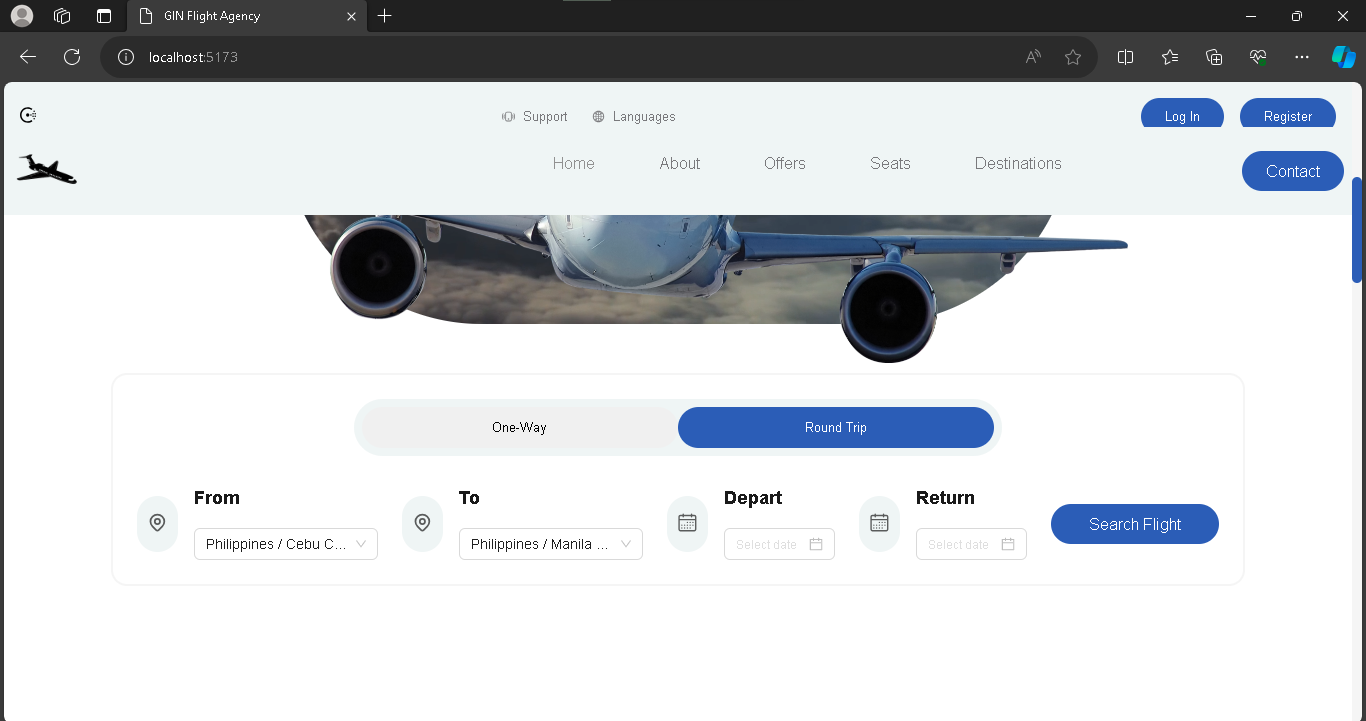Select the Destinations navigation item
The height and width of the screenshot is (721, 1366).
tap(1017, 163)
